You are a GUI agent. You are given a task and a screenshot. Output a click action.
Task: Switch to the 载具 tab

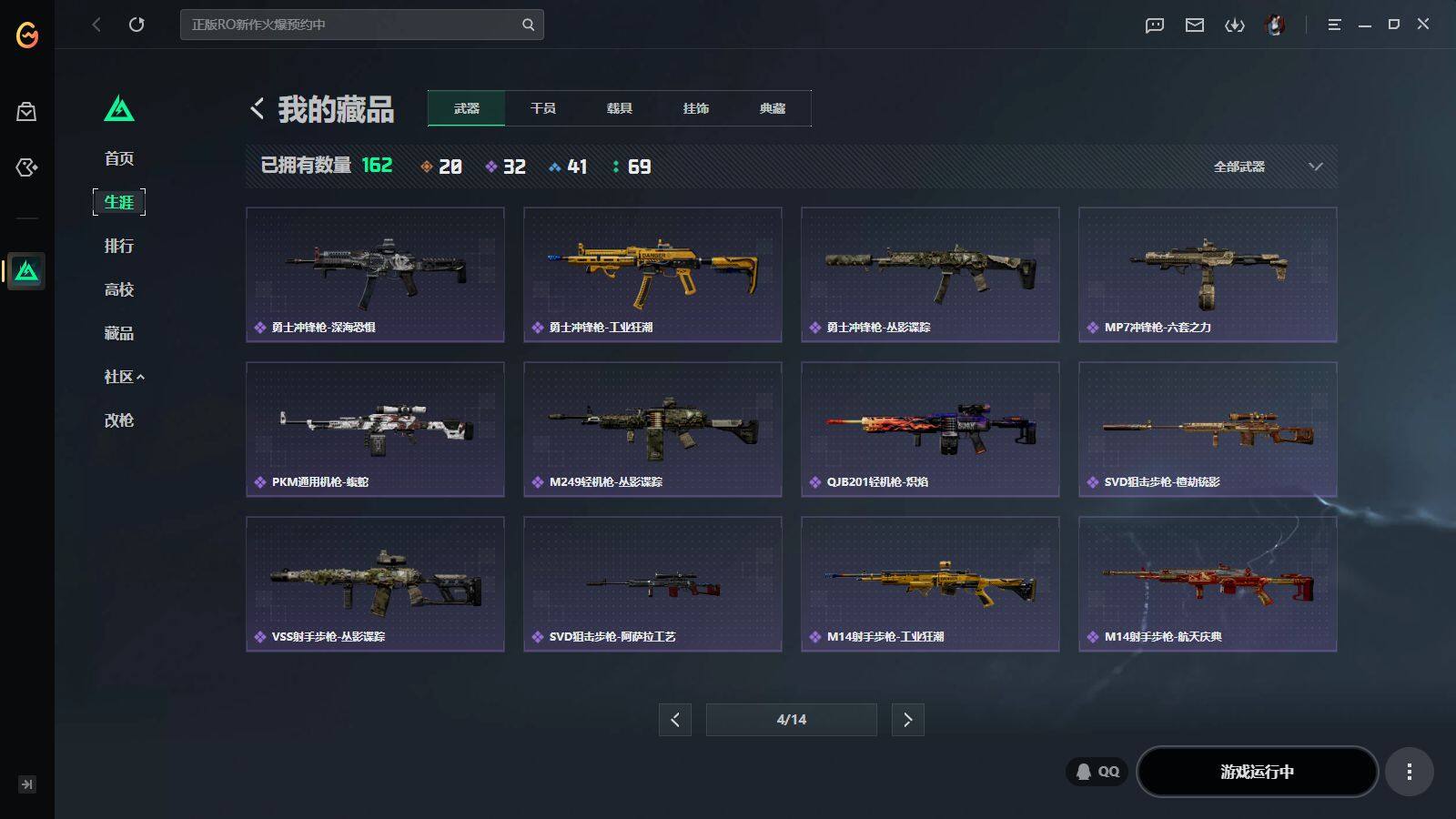coord(620,108)
